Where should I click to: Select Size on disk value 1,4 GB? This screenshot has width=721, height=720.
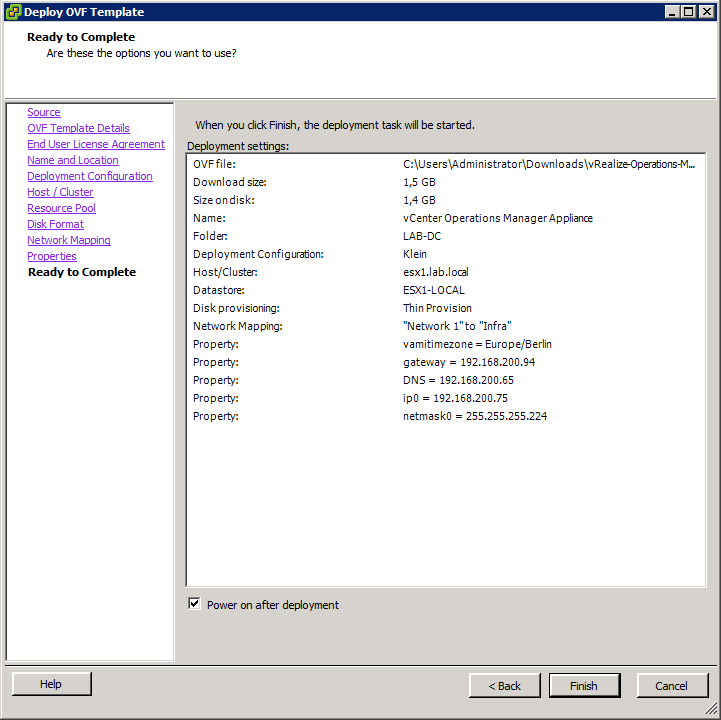[419, 200]
